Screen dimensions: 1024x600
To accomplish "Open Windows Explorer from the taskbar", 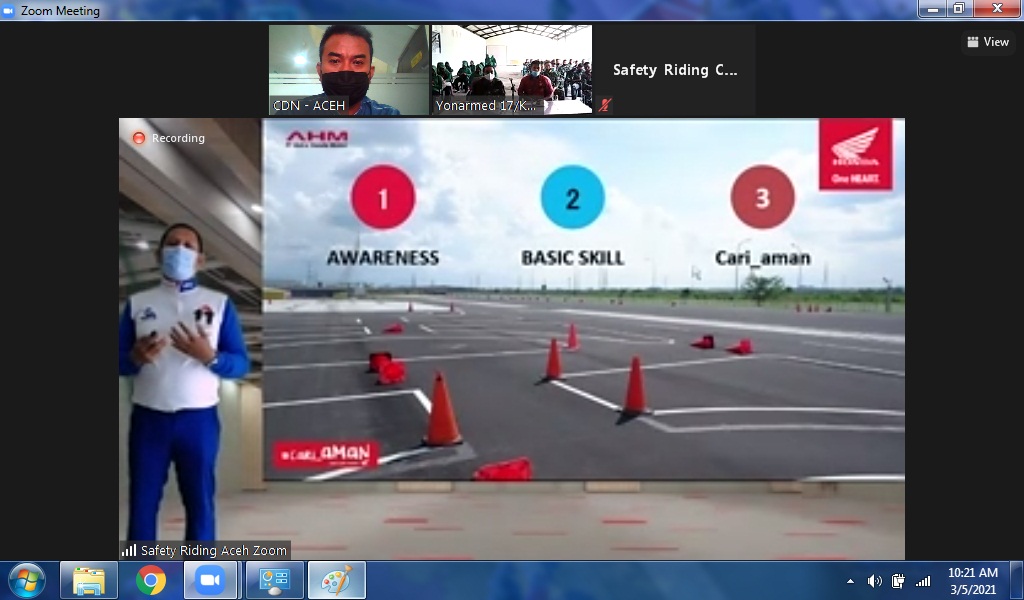I will click(x=89, y=580).
